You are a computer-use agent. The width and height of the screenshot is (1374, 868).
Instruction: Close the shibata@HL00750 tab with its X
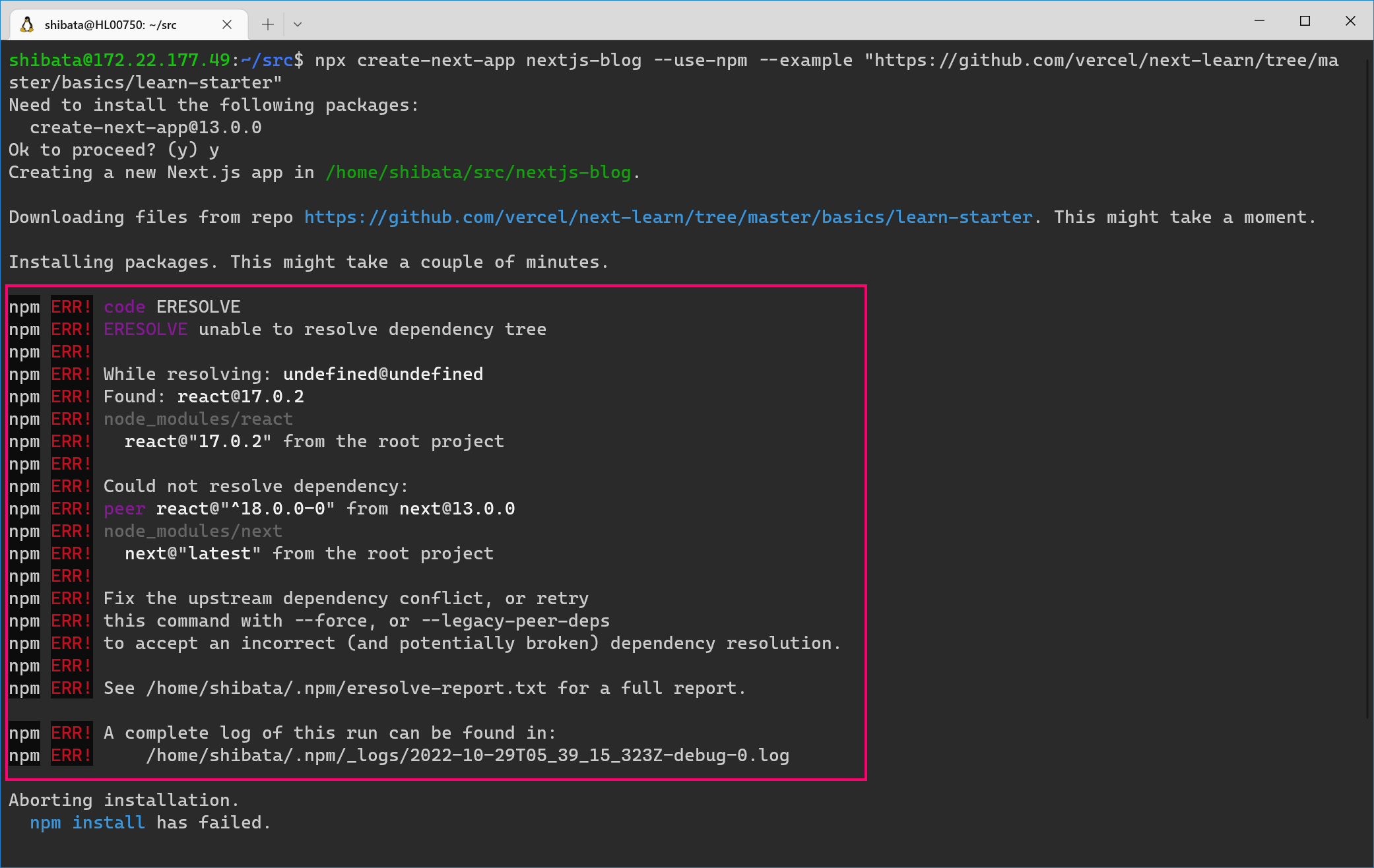point(227,24)
